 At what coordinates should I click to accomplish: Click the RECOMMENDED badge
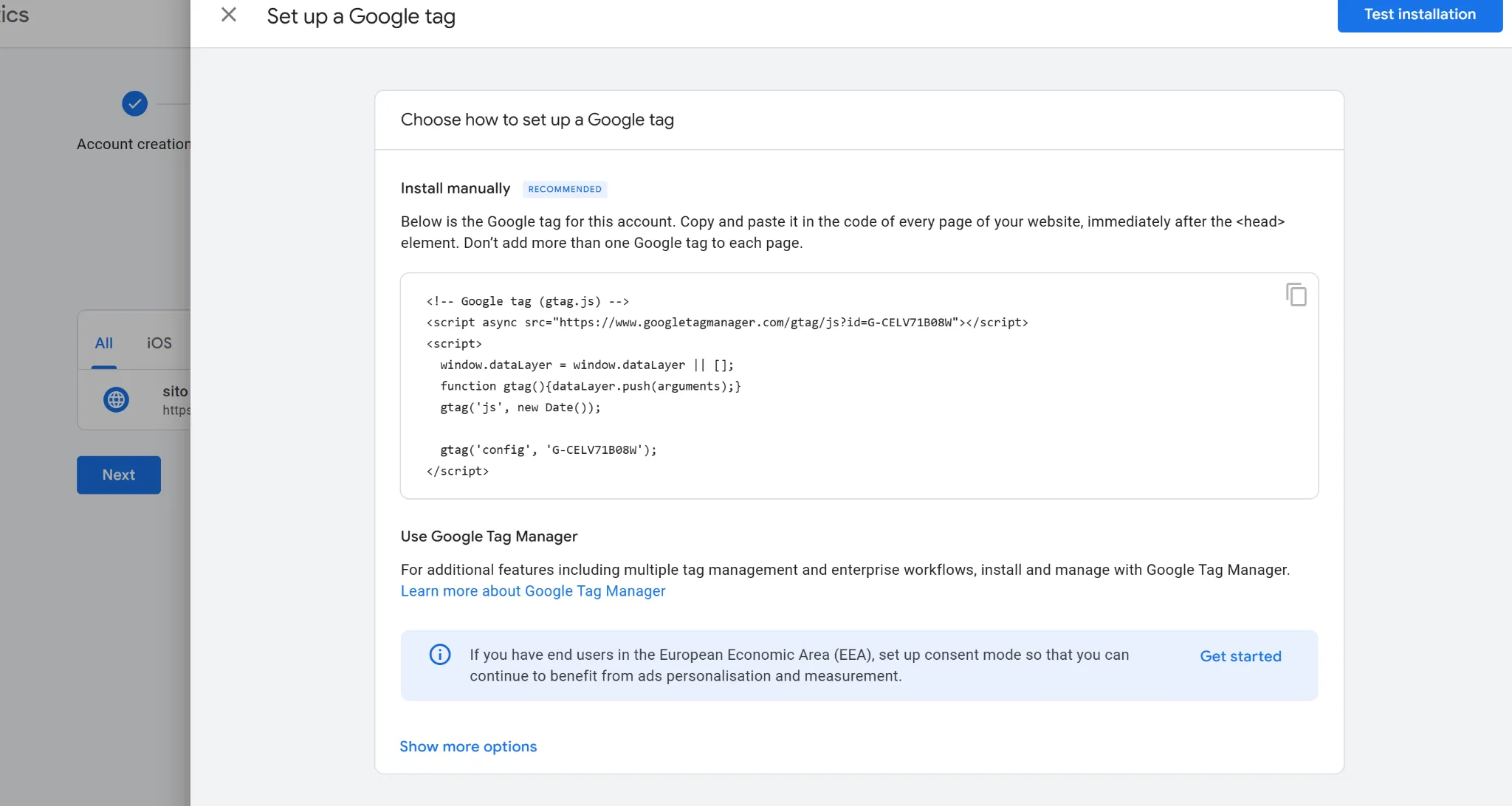point(565,189)
